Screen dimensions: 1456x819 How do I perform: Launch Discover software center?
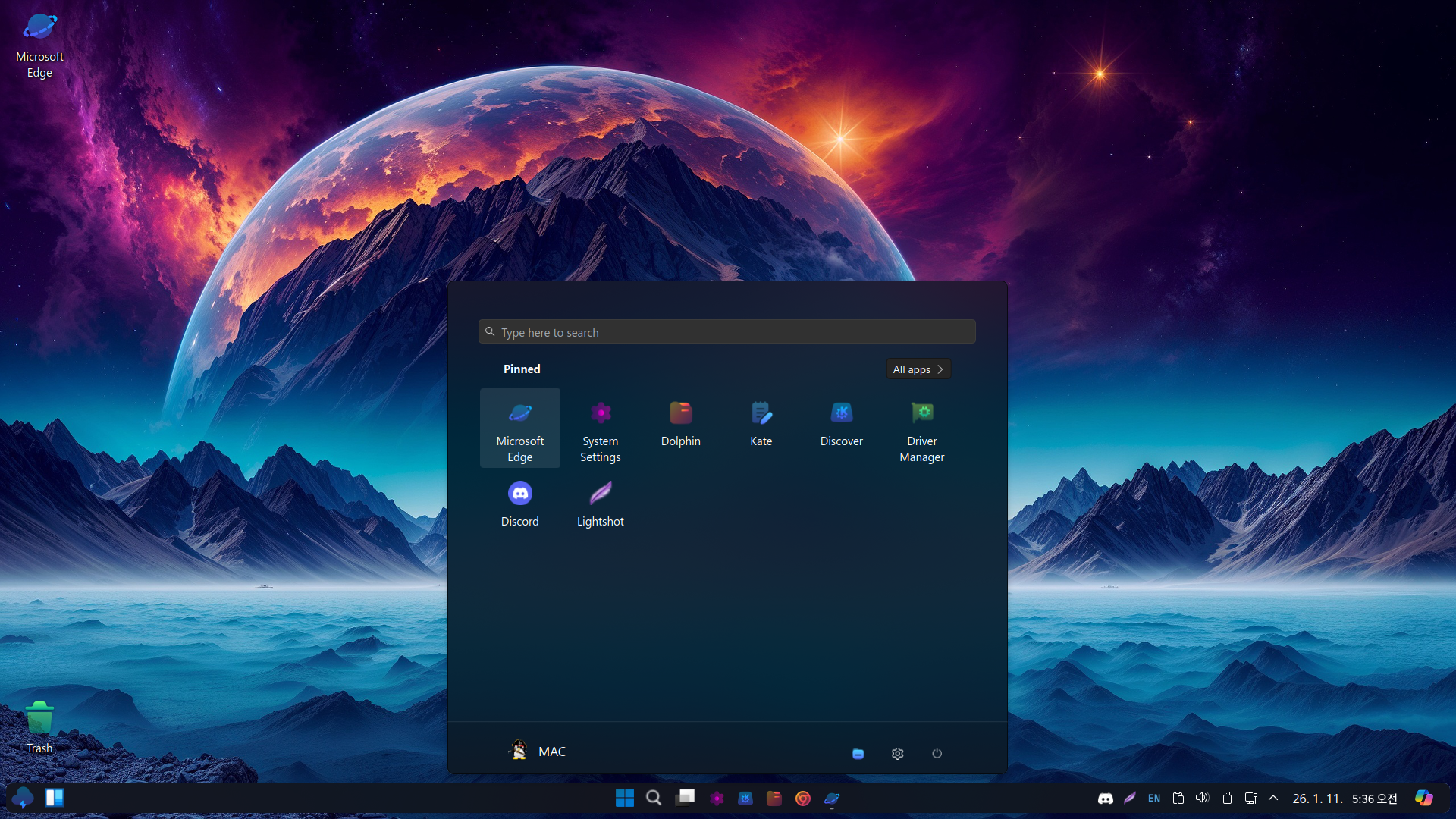click(x=841, y=425)
